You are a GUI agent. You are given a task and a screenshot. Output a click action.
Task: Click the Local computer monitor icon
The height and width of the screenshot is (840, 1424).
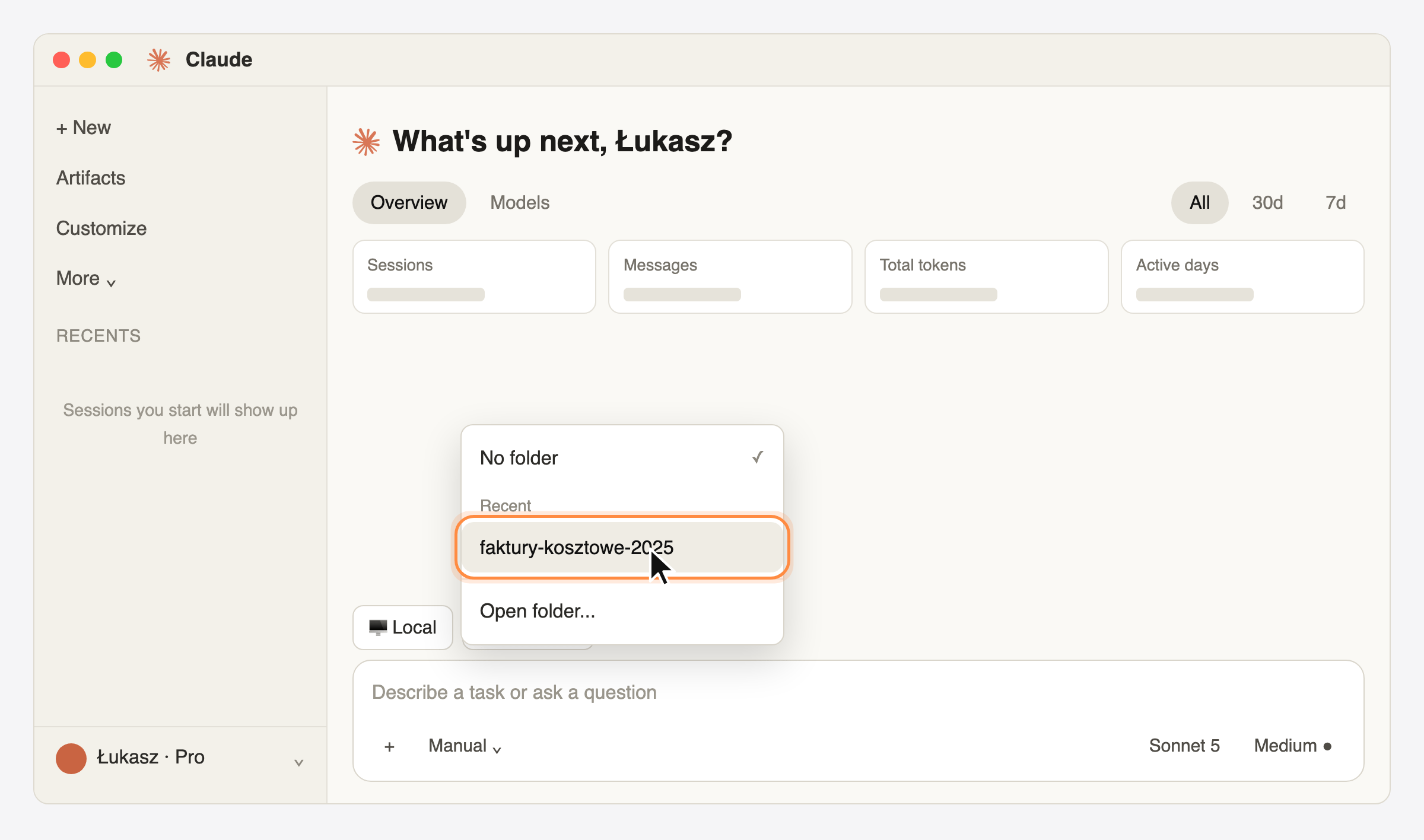378,627
